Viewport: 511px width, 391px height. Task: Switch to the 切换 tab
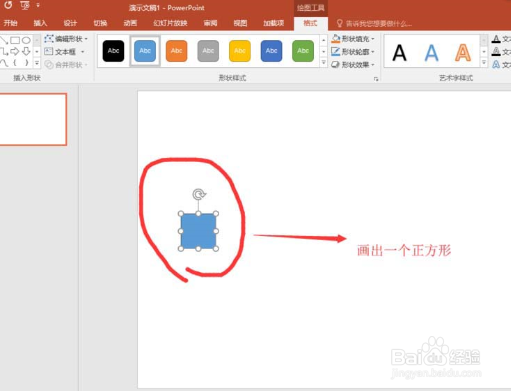pos(100,23)
